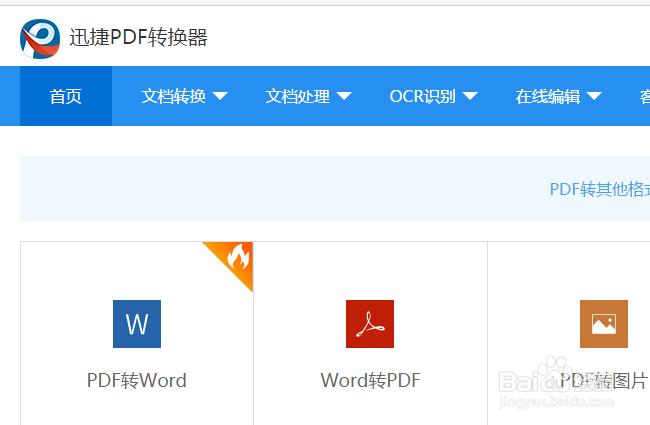Open the 在线编辑 menu
650x425 pixels.
point(548,96)
